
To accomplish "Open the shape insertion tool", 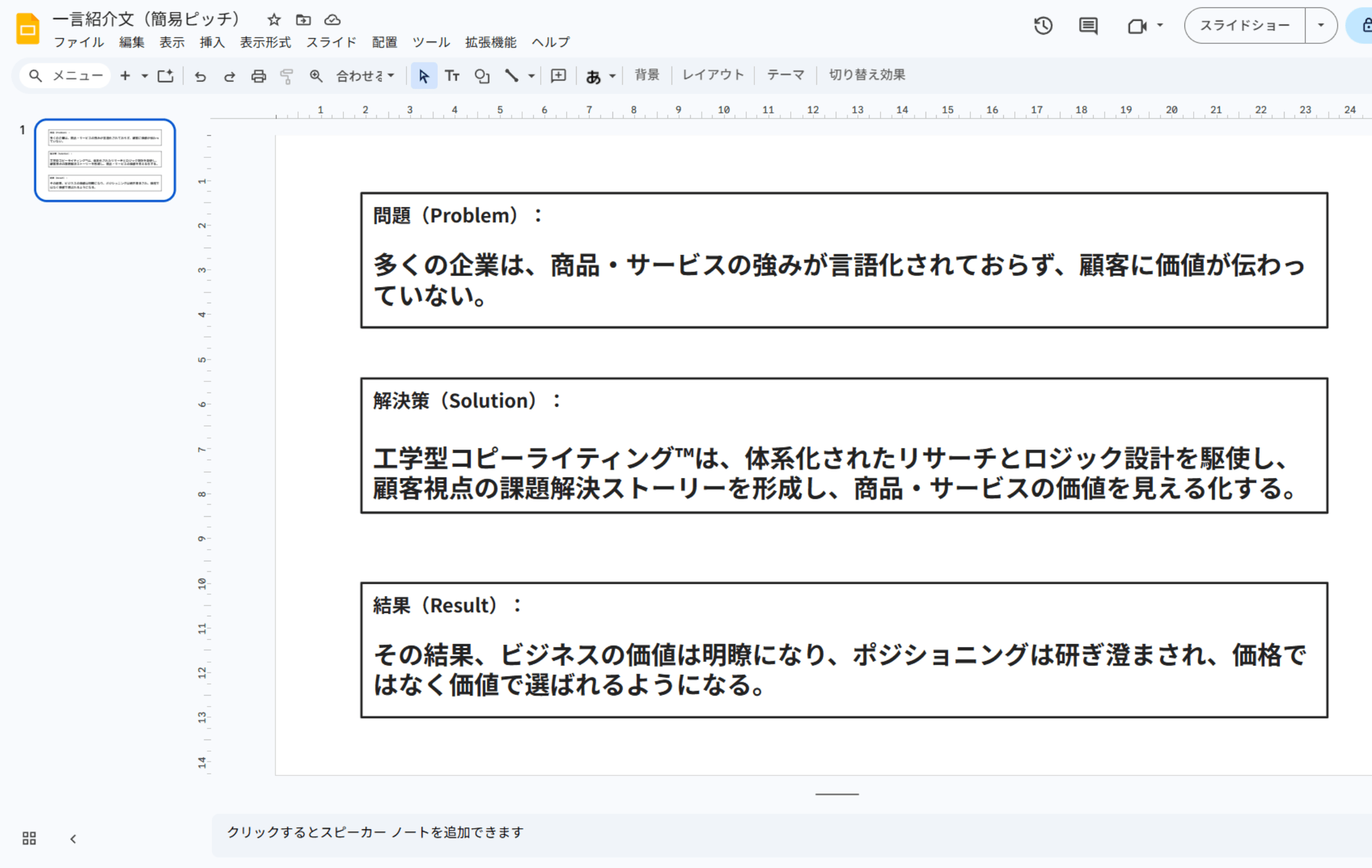I will point(482,75).
